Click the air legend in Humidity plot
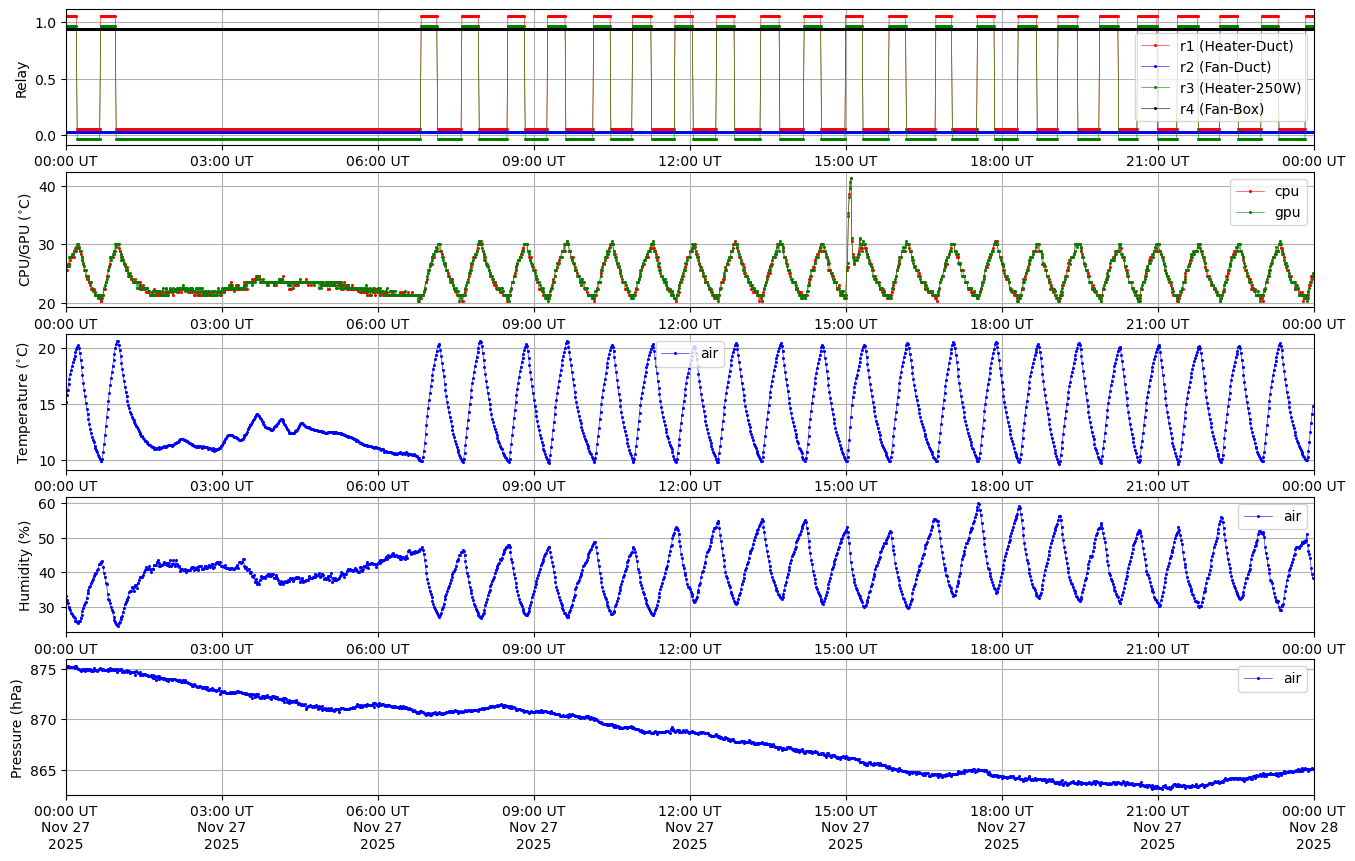The image size is (1355, 861). pos(1293,516)
